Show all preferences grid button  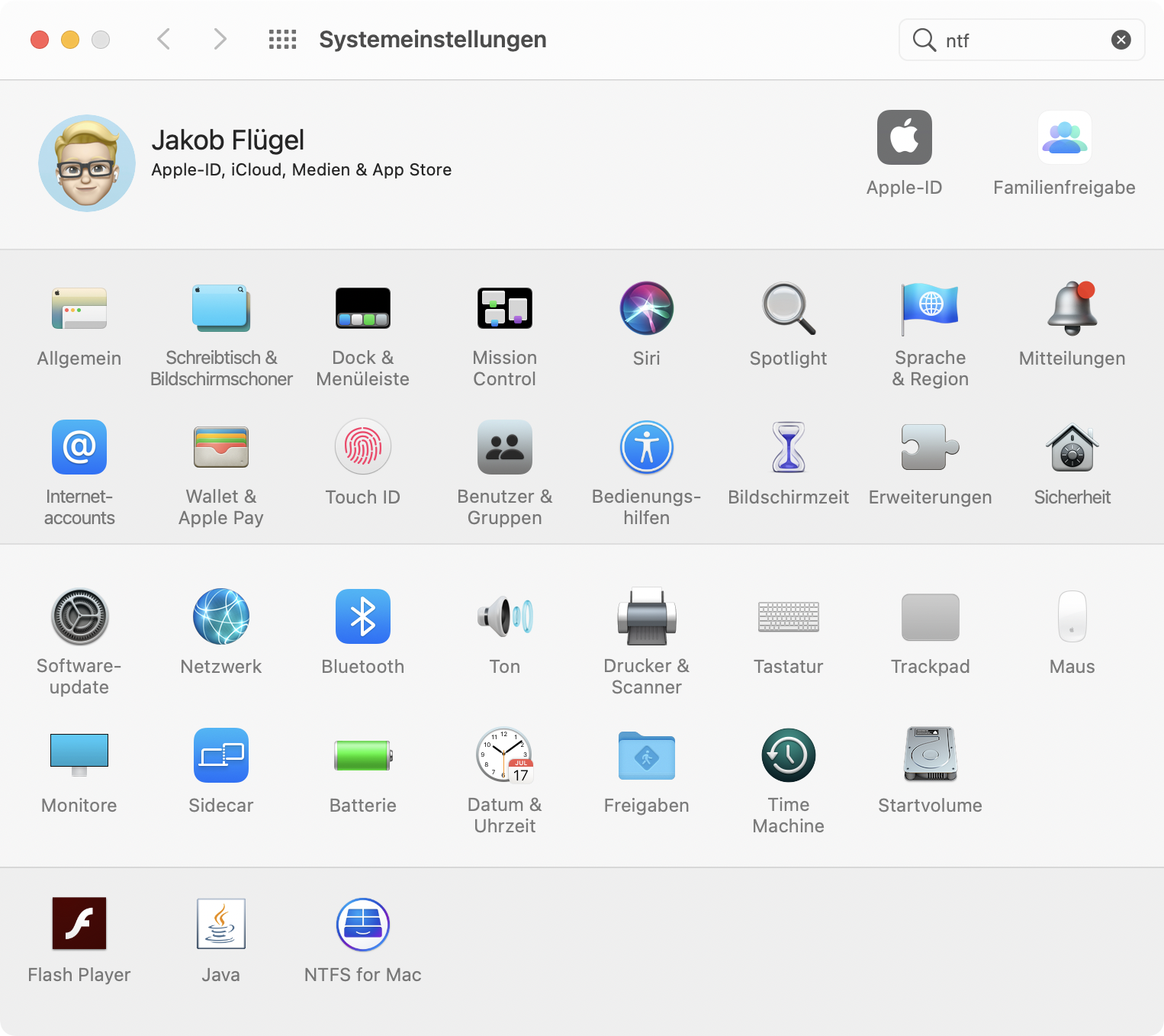(282, 40)
